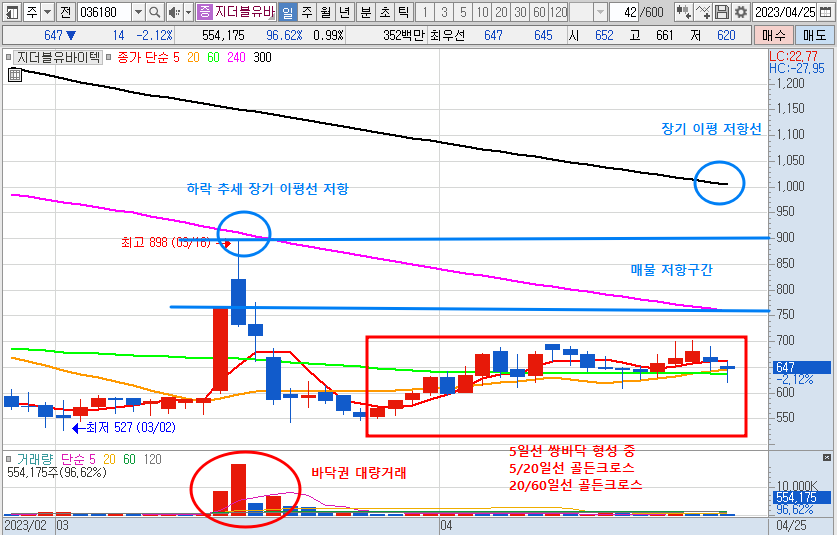Click the volume panel legend square marker
The image size is (837, 535).
point(9,459)
